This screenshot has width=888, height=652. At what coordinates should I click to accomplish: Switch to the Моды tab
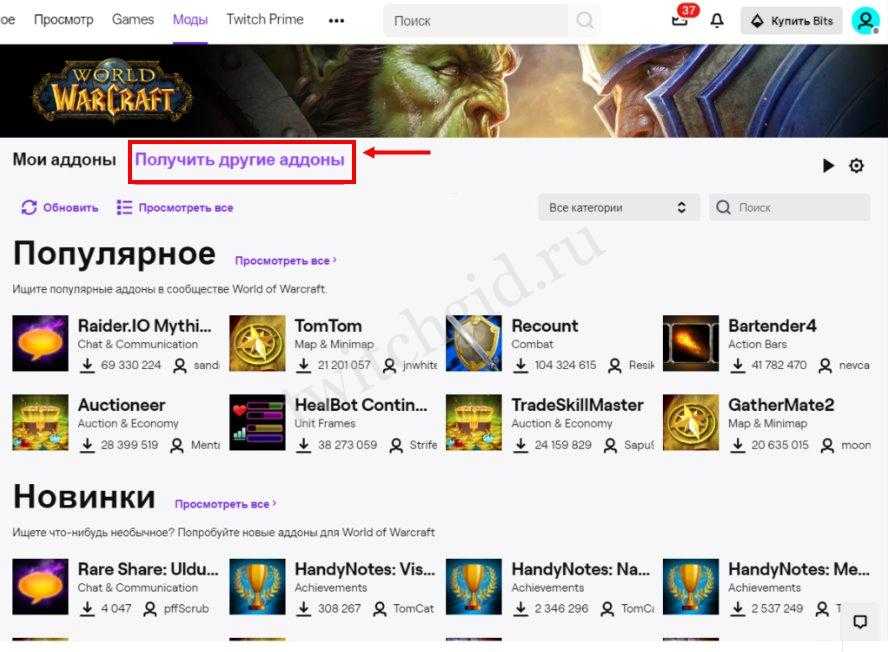[x=190, y=20]
